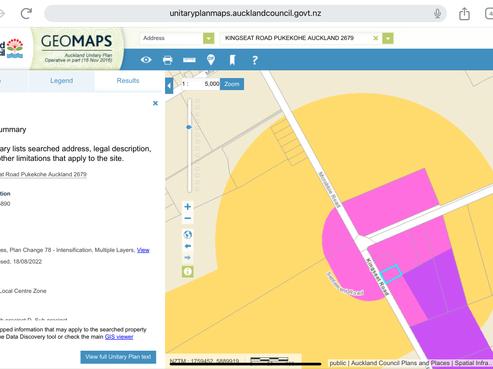Screen dimensions: 493x369
Task: Click the Kingseat Road label on map
Action: (x=378, y=277)
